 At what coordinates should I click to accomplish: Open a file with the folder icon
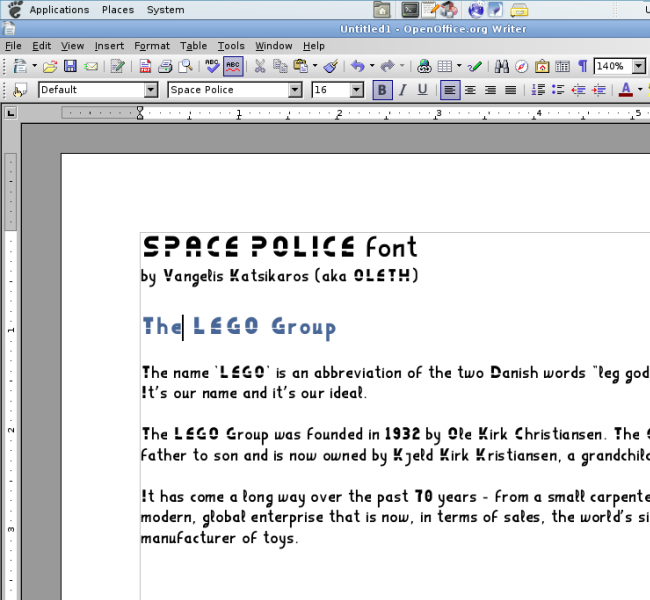(50, 66)
